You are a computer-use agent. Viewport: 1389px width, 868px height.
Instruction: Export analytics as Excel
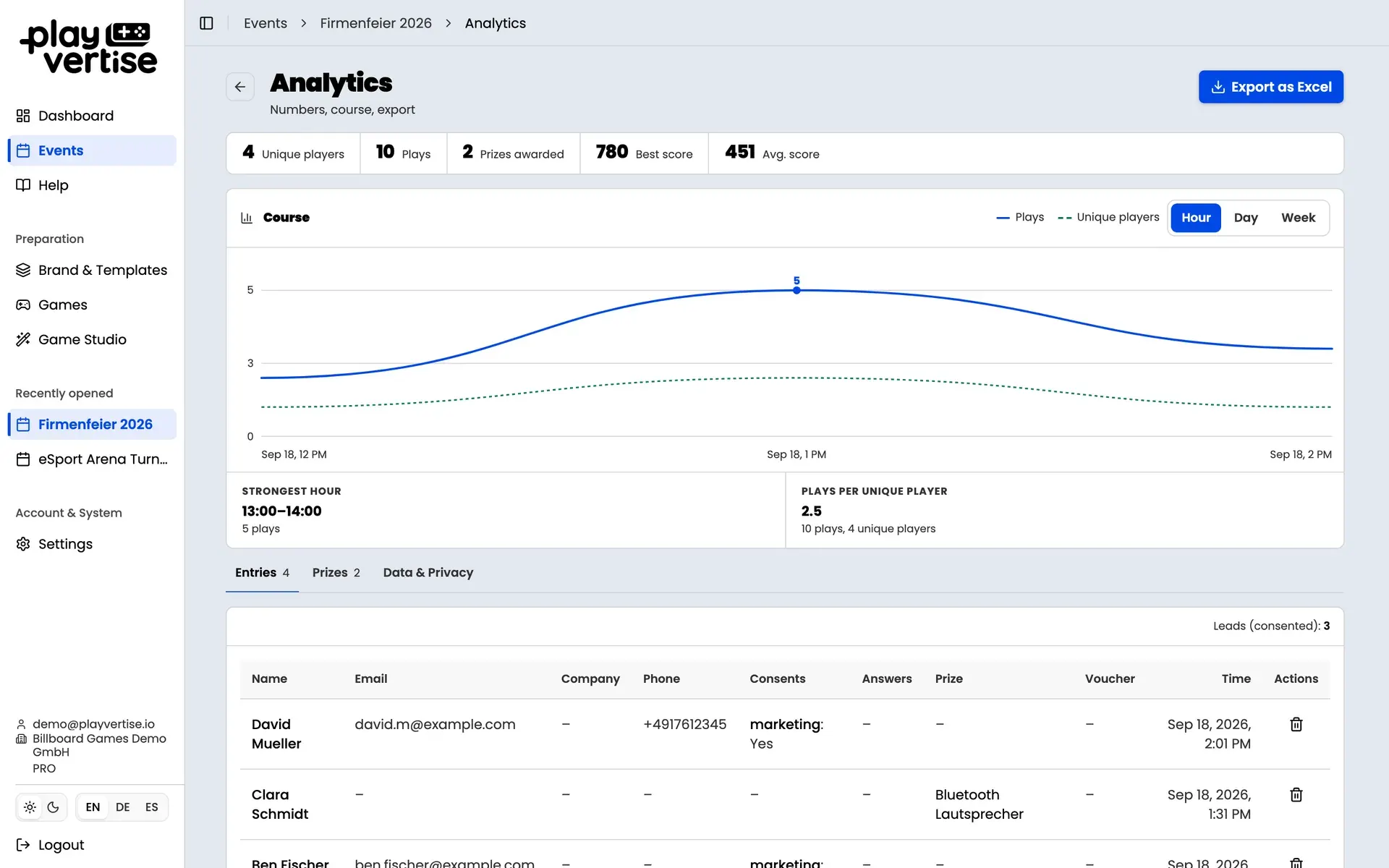[1270, 87]
